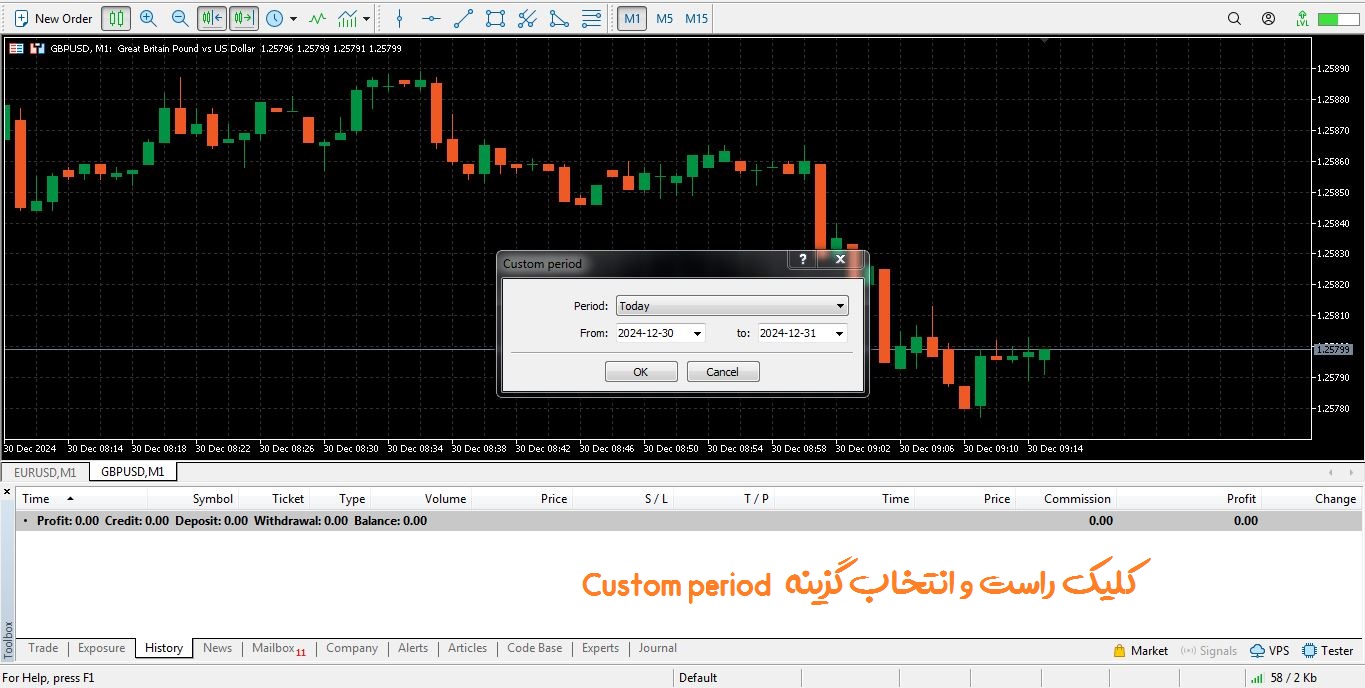Select the History tab
The image size is (1365, 688).
pos(164,648)
